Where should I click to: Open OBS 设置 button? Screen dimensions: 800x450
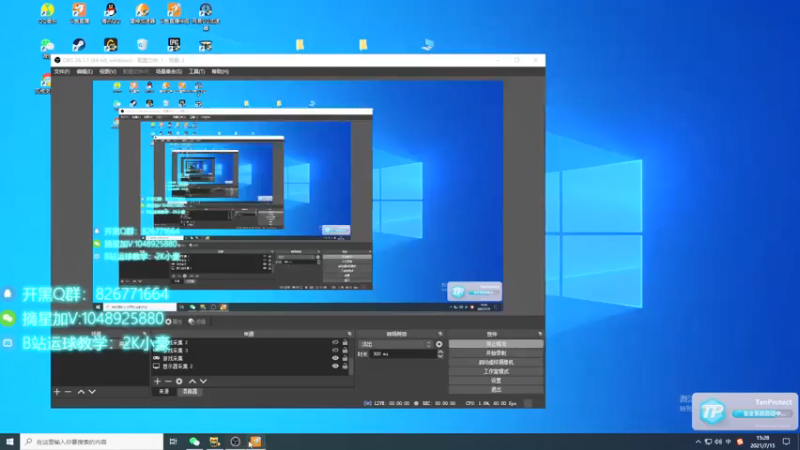[x=496, y=381]
